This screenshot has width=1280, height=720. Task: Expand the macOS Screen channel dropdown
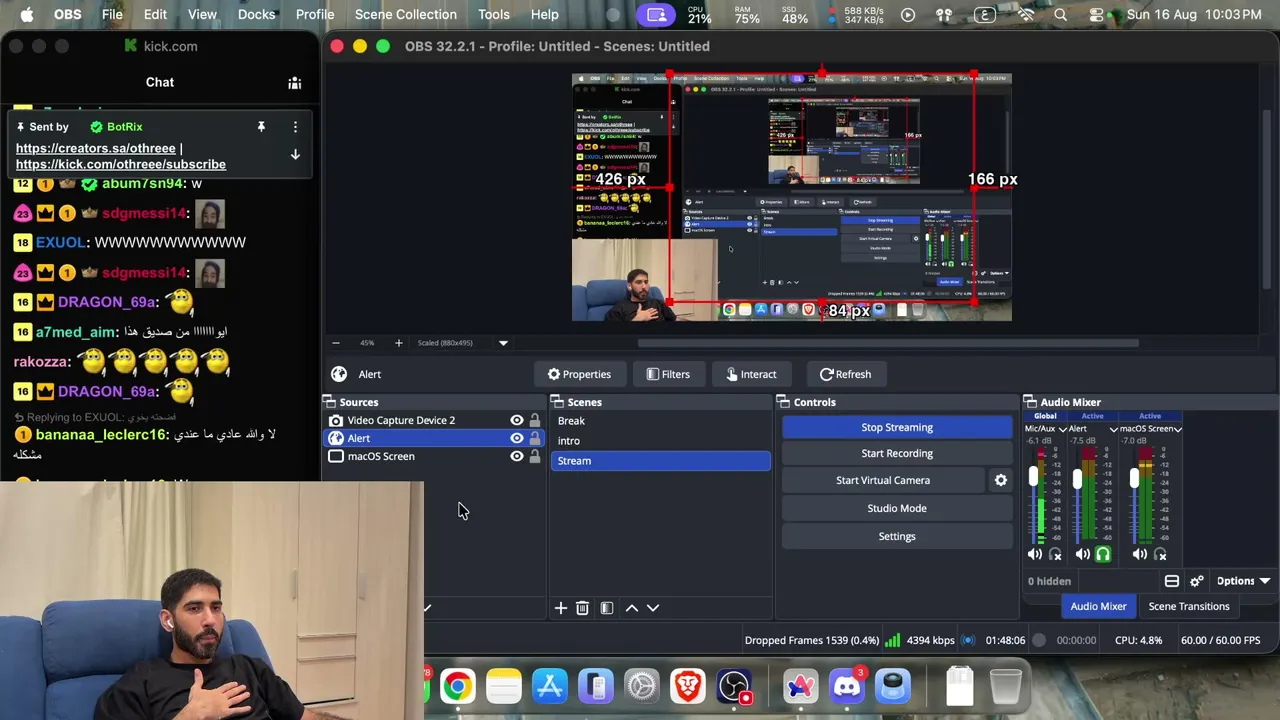tap(1179, 429)
